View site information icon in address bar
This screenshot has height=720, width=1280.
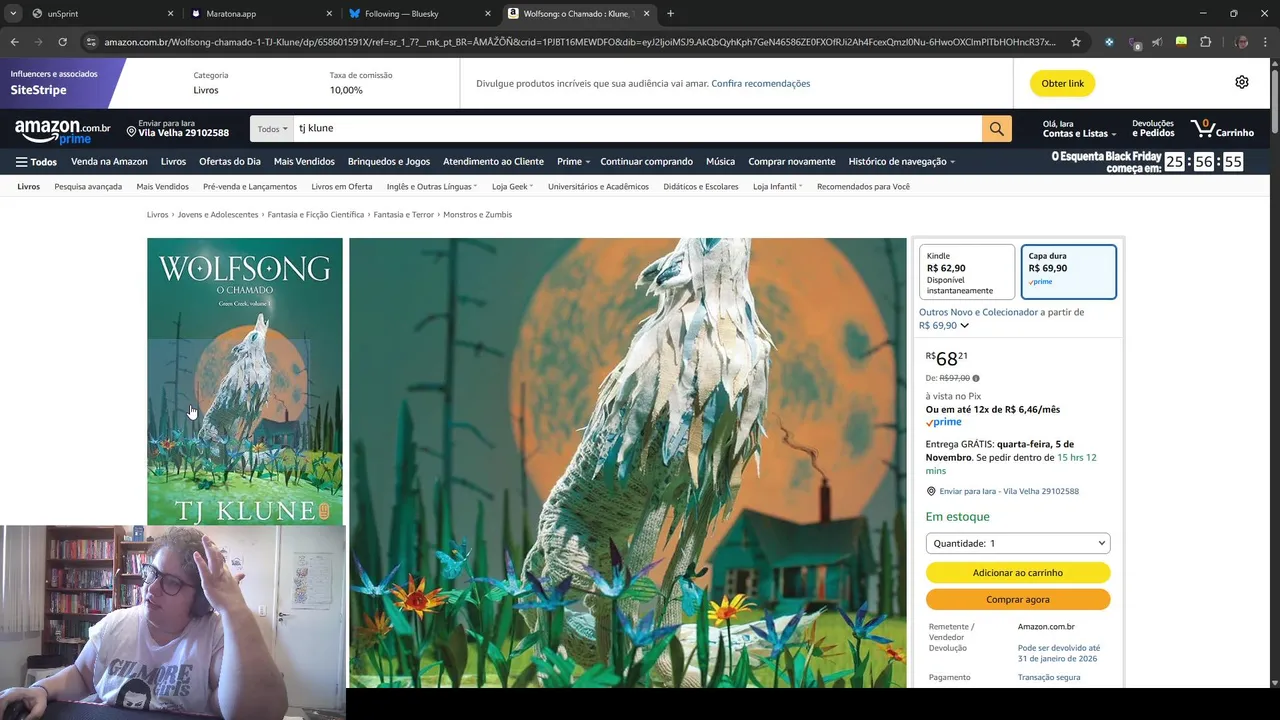(91, 42)
